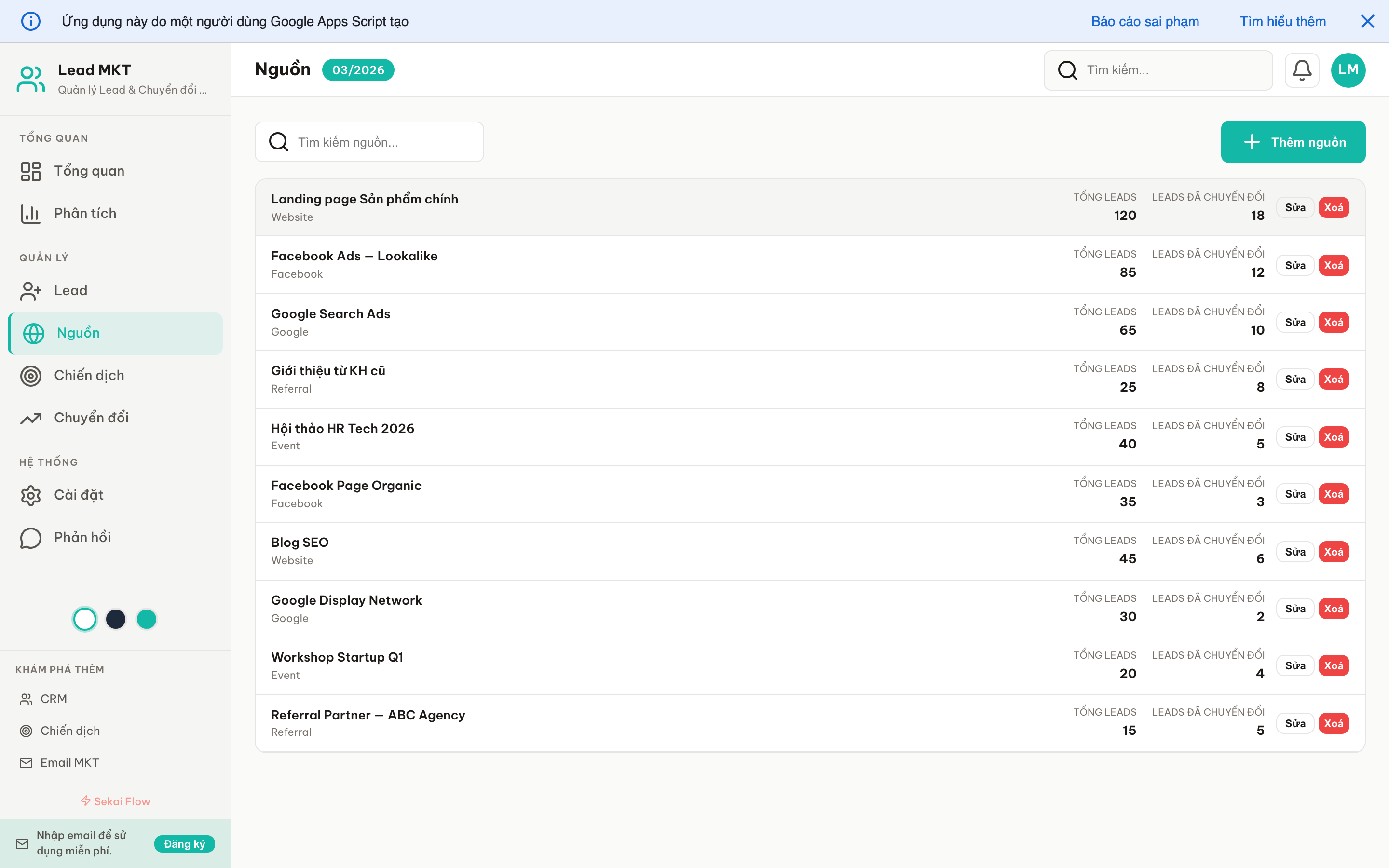Click the Sekai Flow link
The height and width of the screenshot is (868, 1389).
(x=115, y=801)
